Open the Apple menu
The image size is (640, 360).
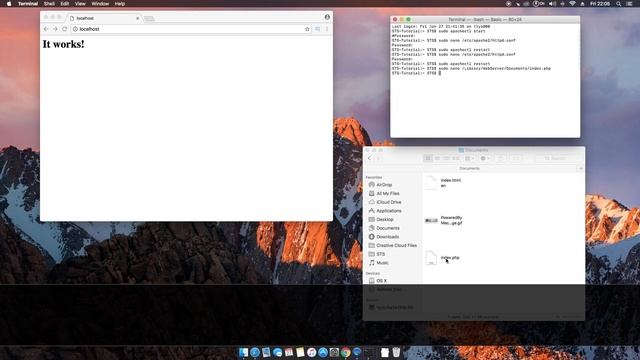click(x=9, y=4)
